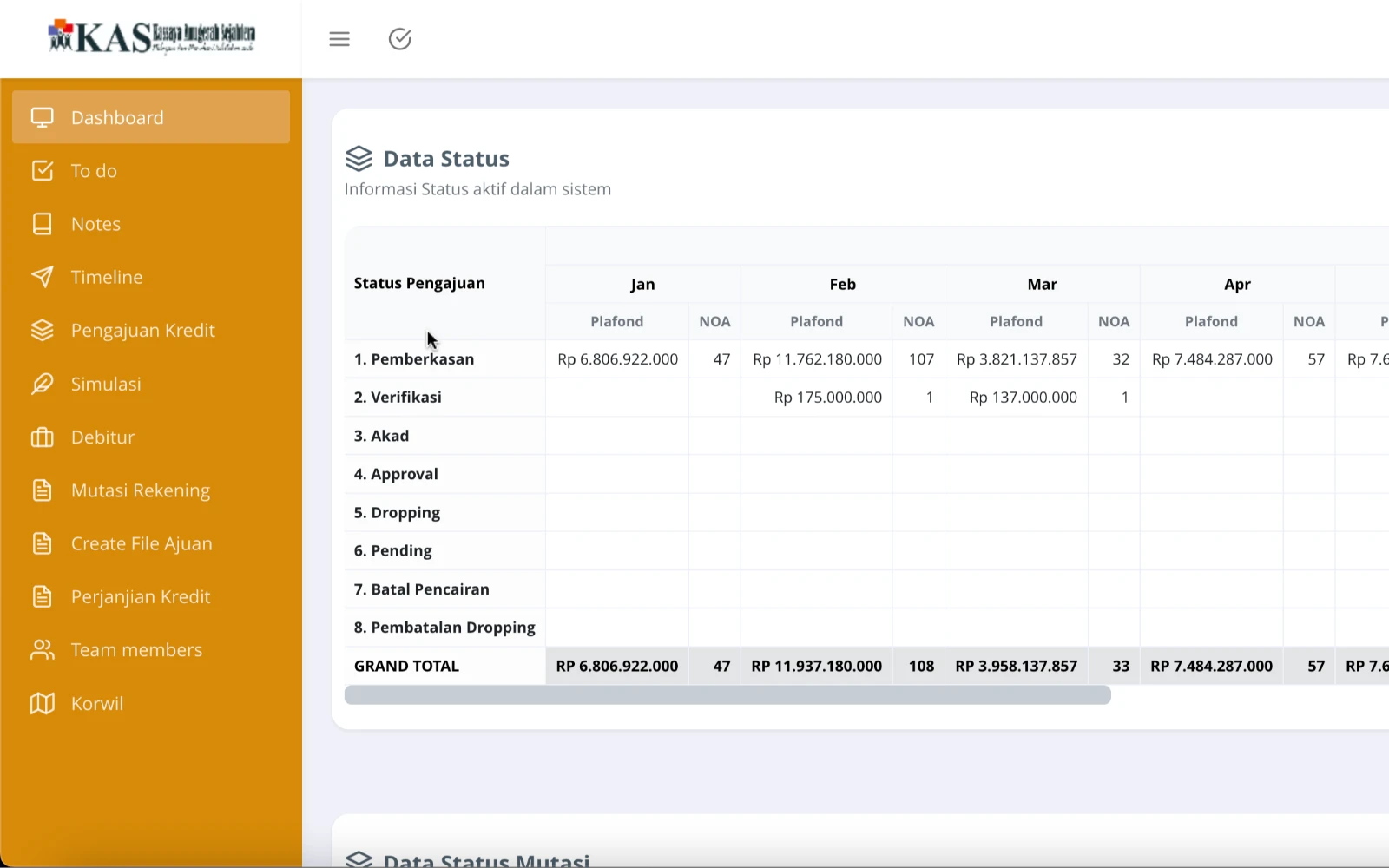Click the Mar month column header
The height and width of the screenshot is (868, 1389).
coord(1042,284)
